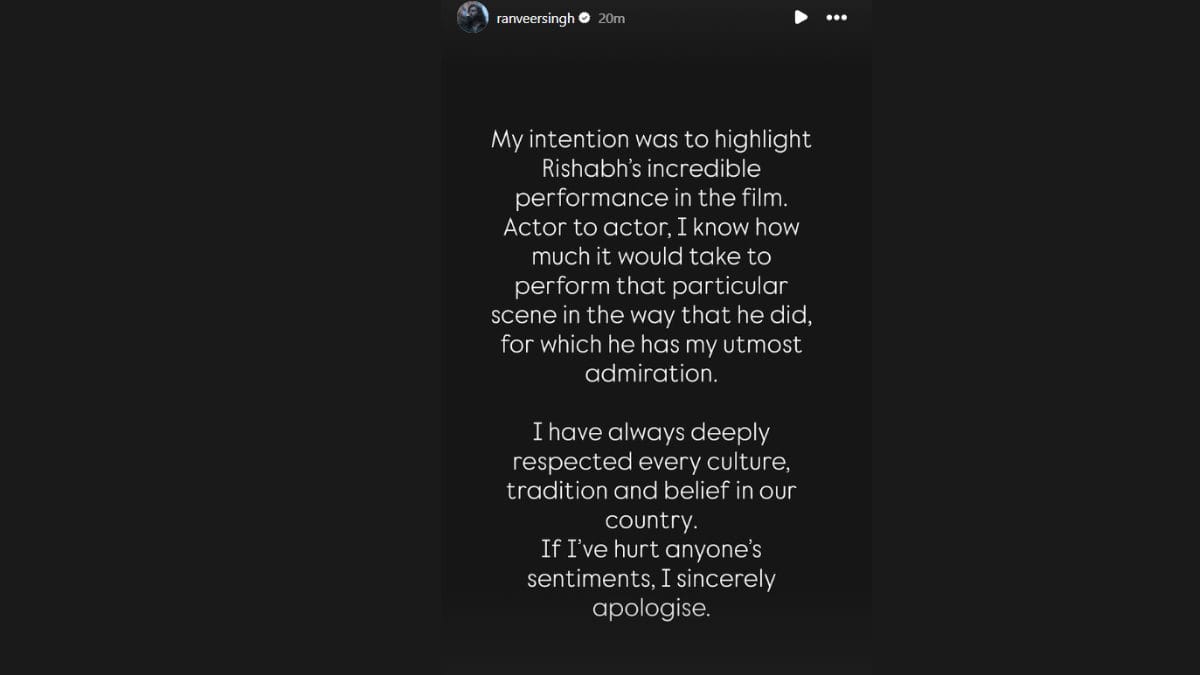
Task: Click the 20m timestamp label
Action: [612, 17]
